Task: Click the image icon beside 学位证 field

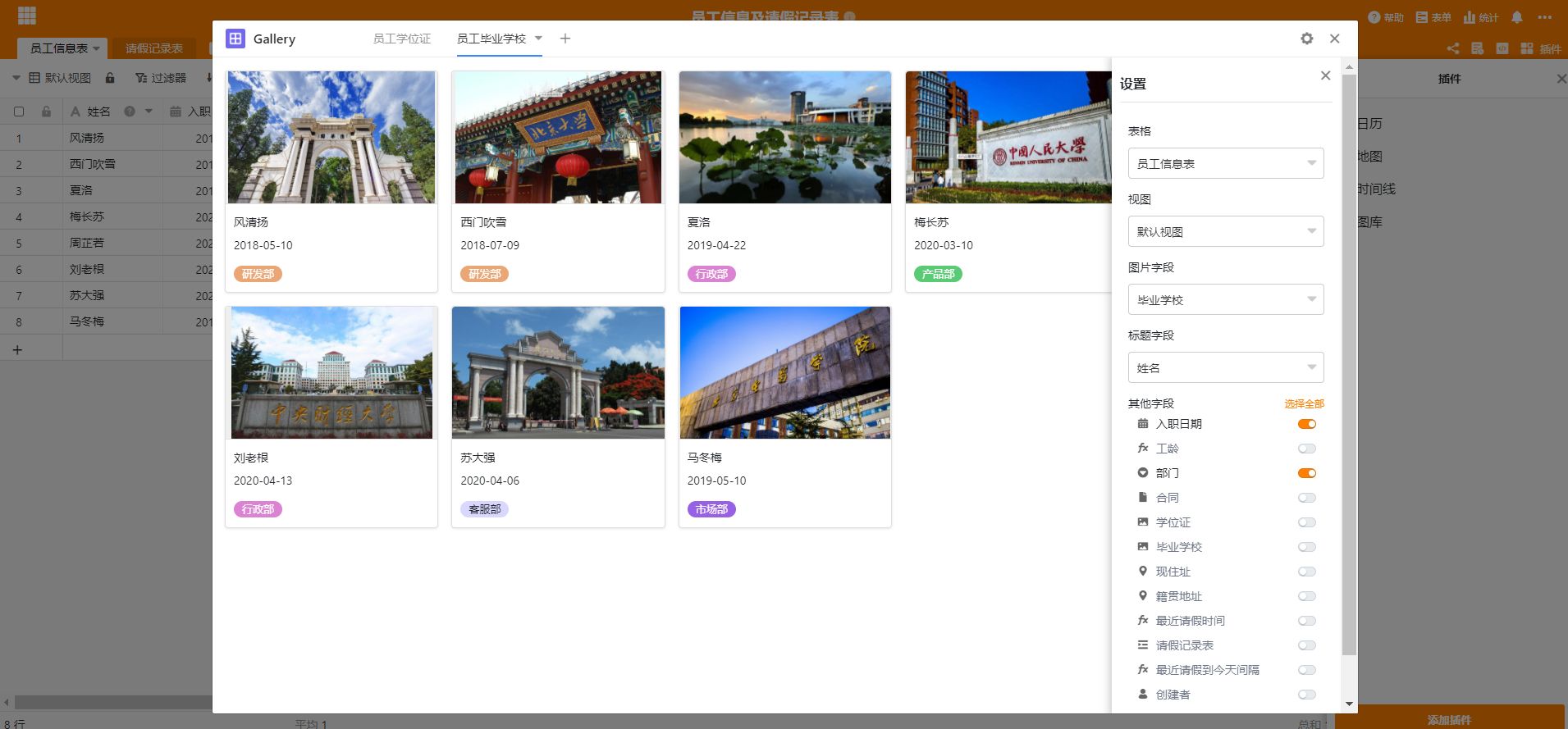Action: tap(1143, 522)
